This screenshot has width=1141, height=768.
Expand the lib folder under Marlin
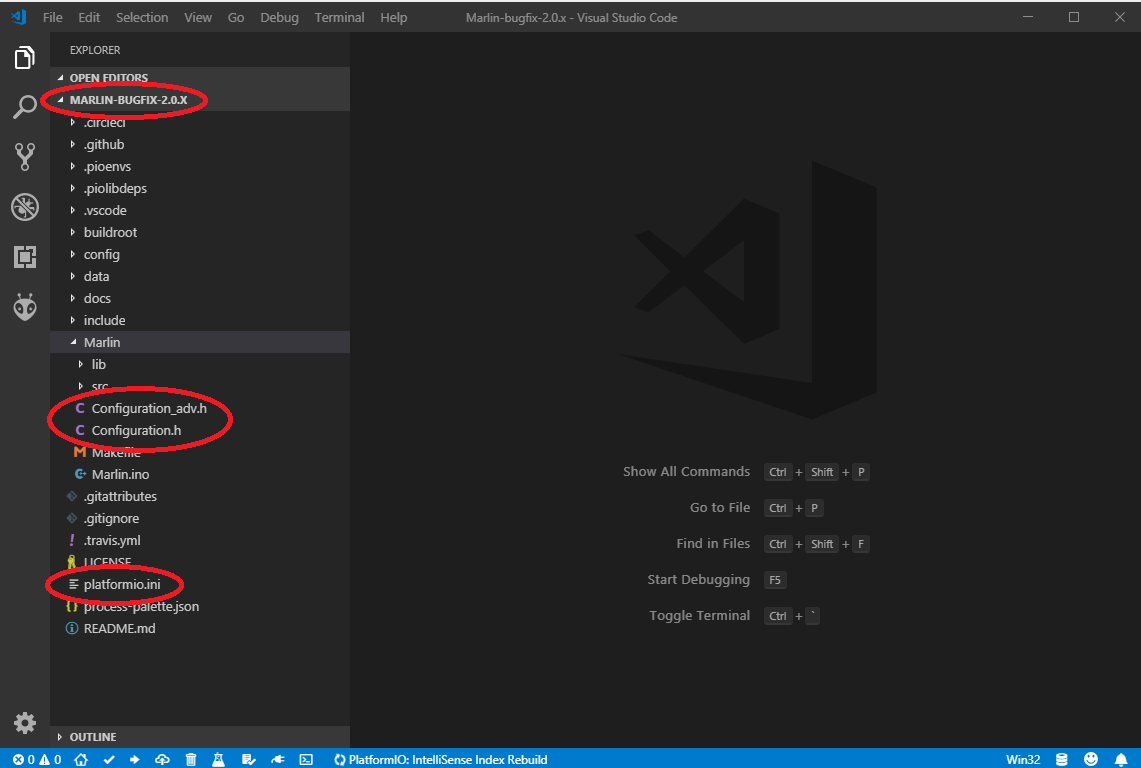200,364
